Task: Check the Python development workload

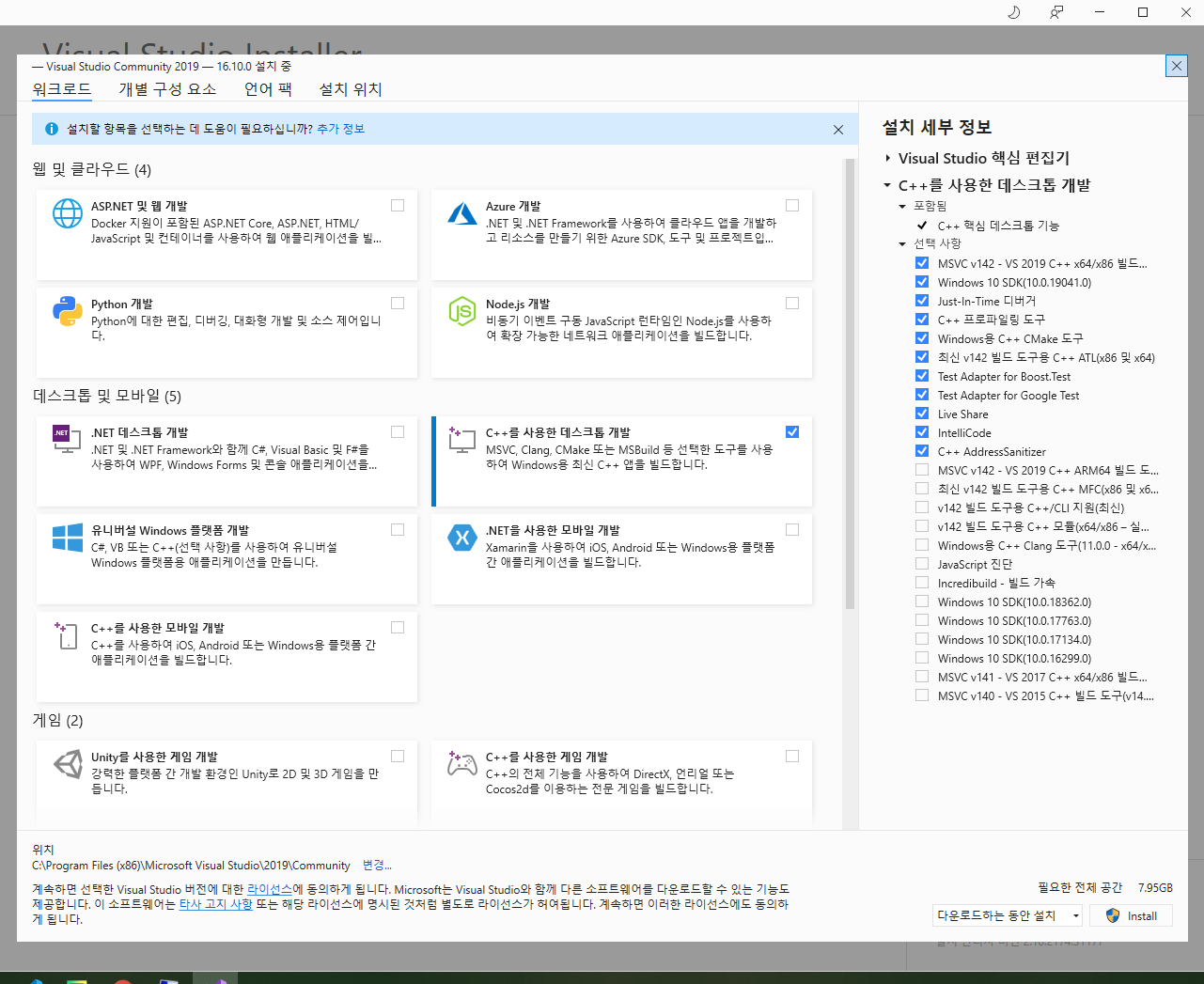Action: (398, 303)
